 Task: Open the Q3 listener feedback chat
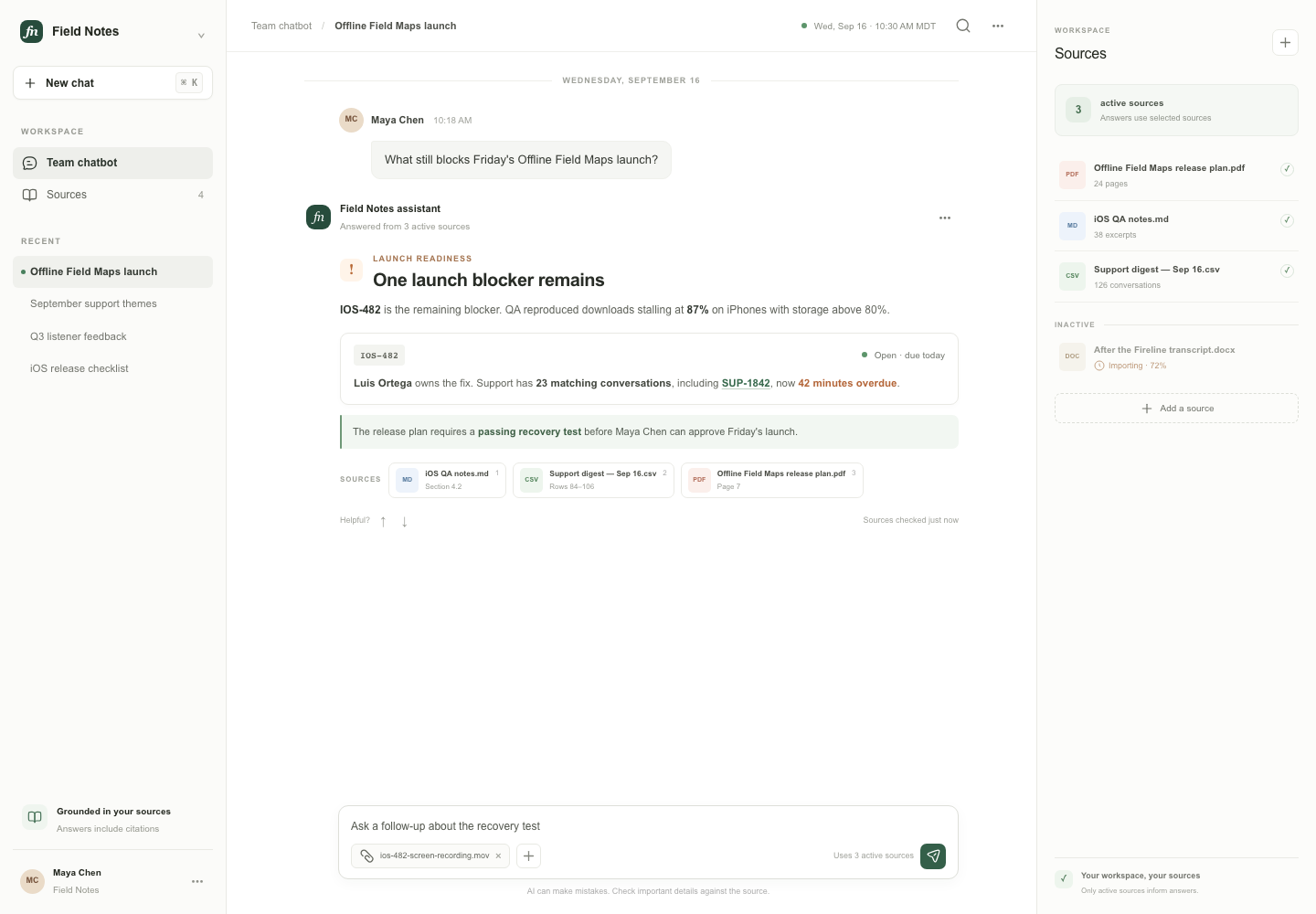pos(112,336)
